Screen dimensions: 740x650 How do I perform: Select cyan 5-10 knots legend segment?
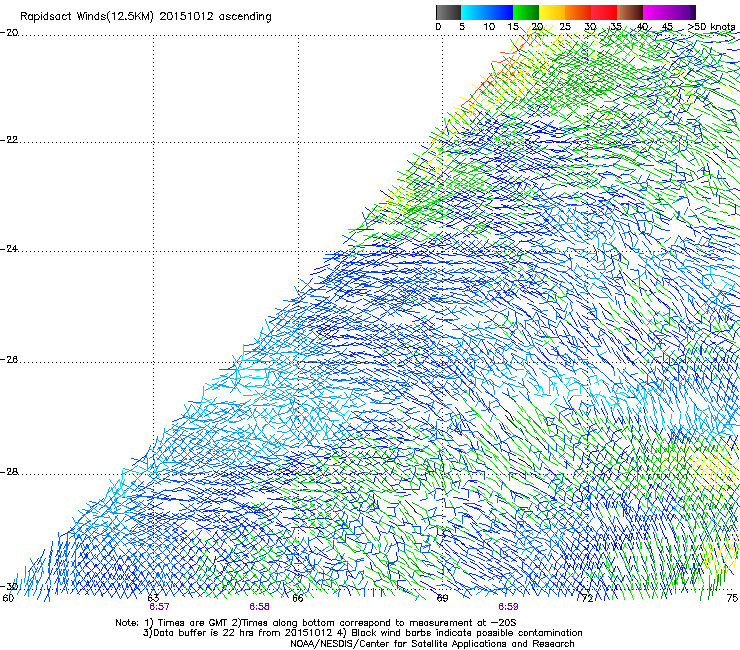pos(473,12)
